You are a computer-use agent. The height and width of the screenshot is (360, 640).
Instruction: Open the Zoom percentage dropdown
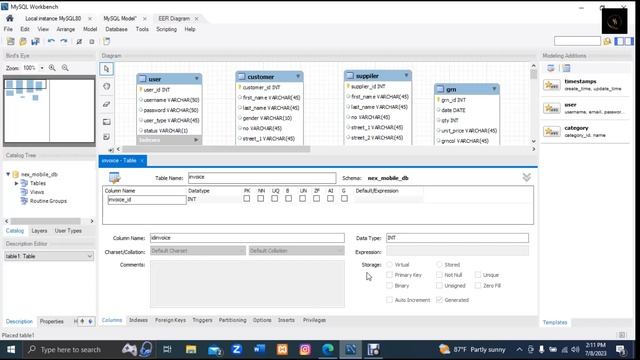point(42,68)
